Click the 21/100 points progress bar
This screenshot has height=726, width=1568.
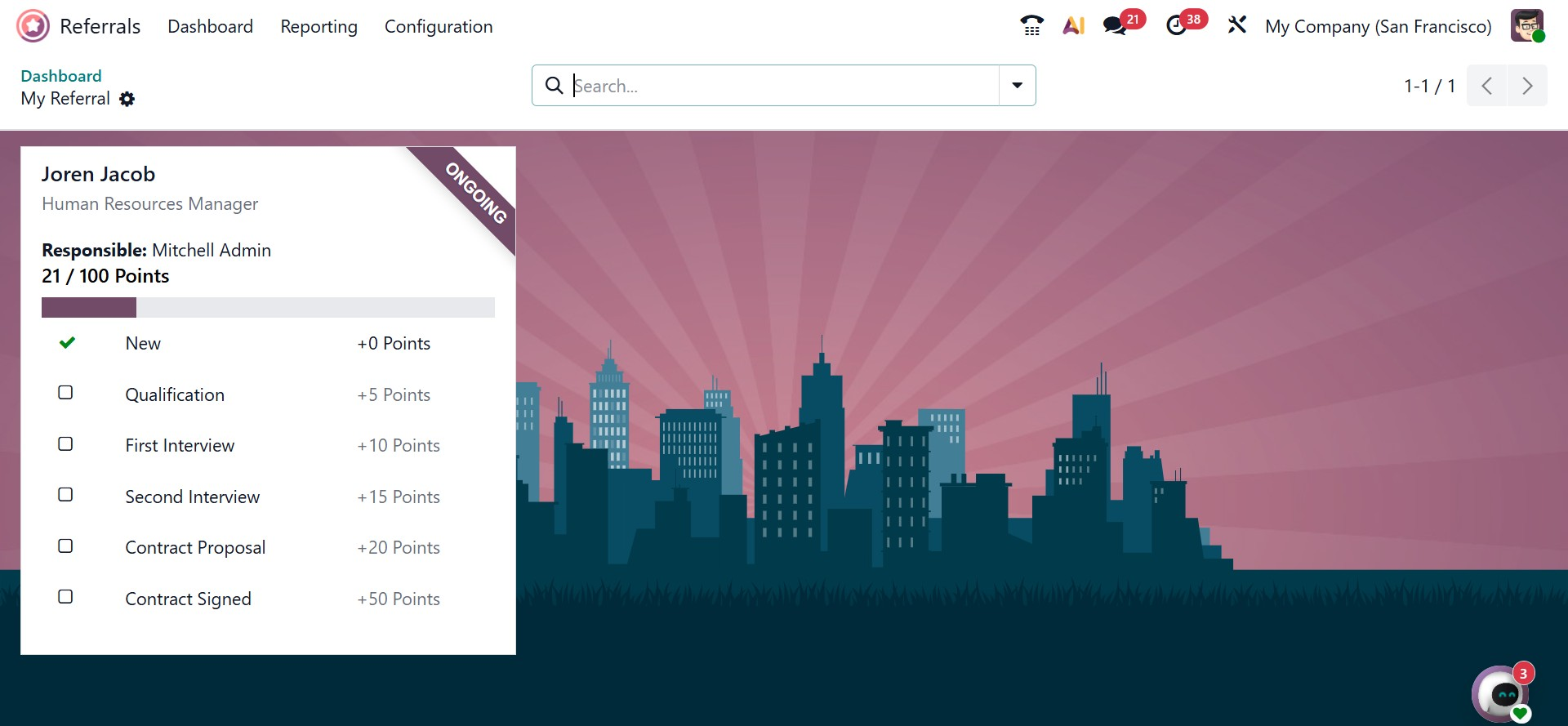[268, 308]
